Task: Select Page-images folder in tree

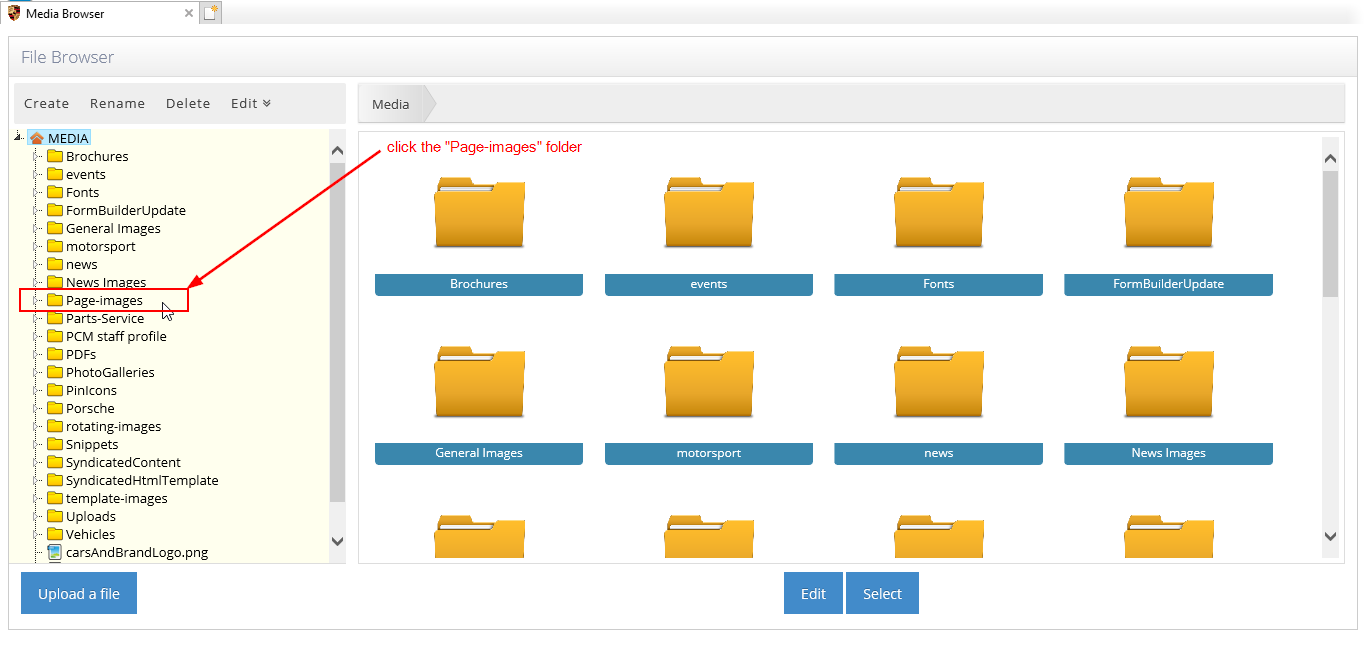Action: click(x=104, y=300)
